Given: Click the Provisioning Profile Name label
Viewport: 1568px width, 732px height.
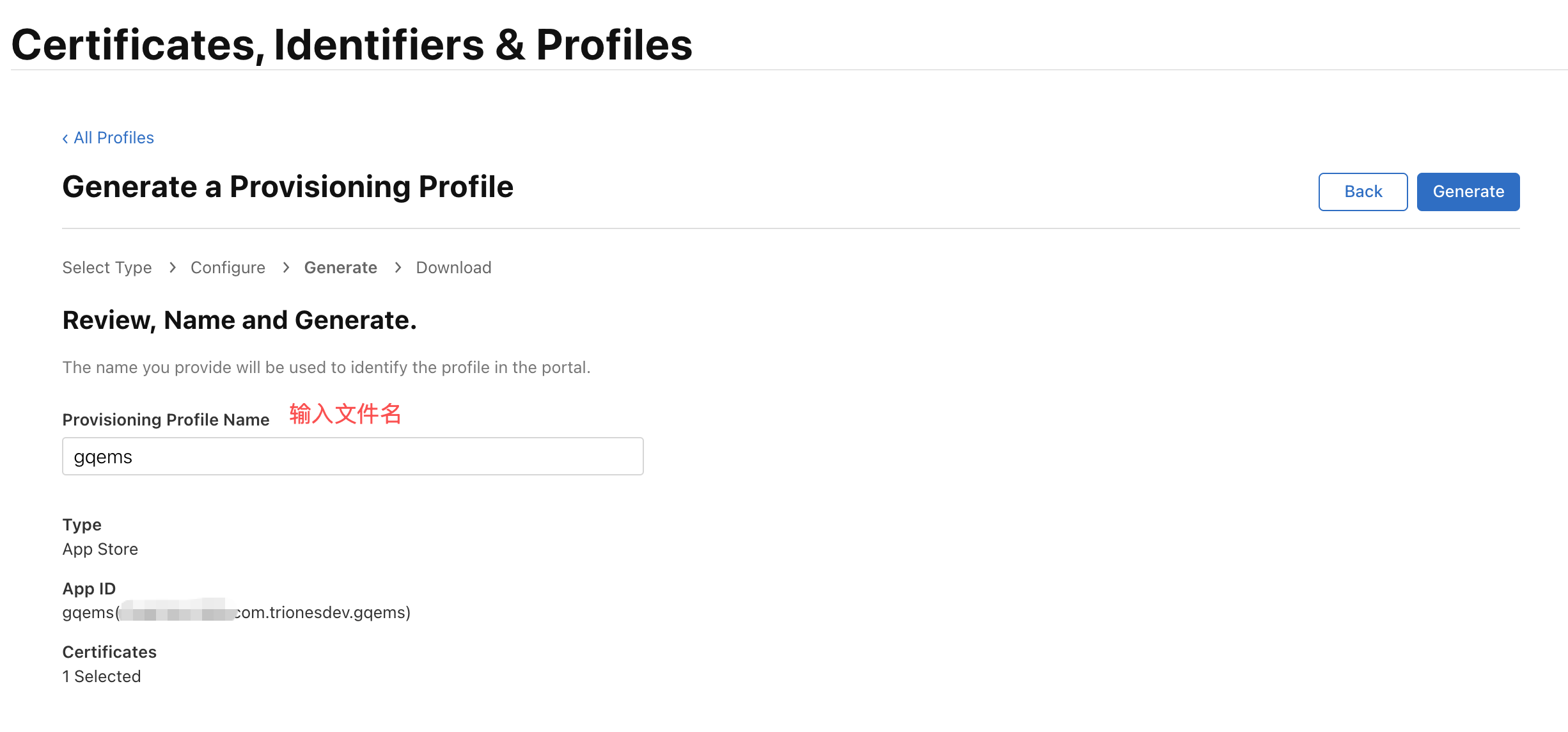Looking at the screenshot, I should pyautogui.click(x=166, y=420).
